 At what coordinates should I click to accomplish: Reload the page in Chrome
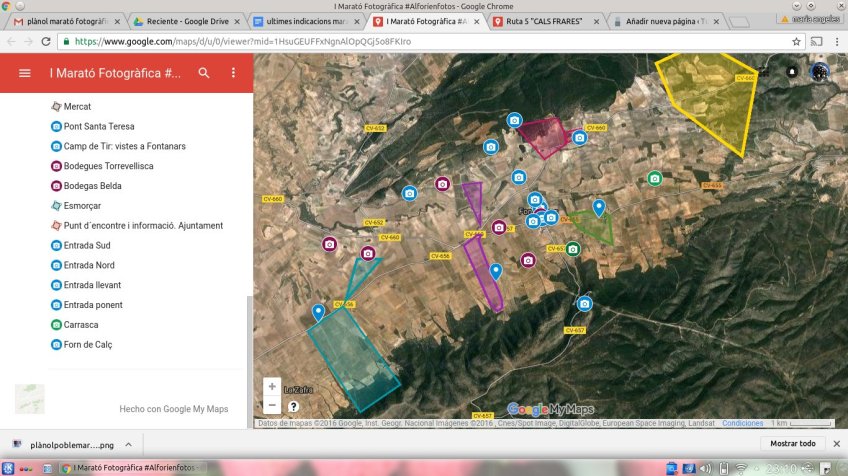click(x=46, y=42)
